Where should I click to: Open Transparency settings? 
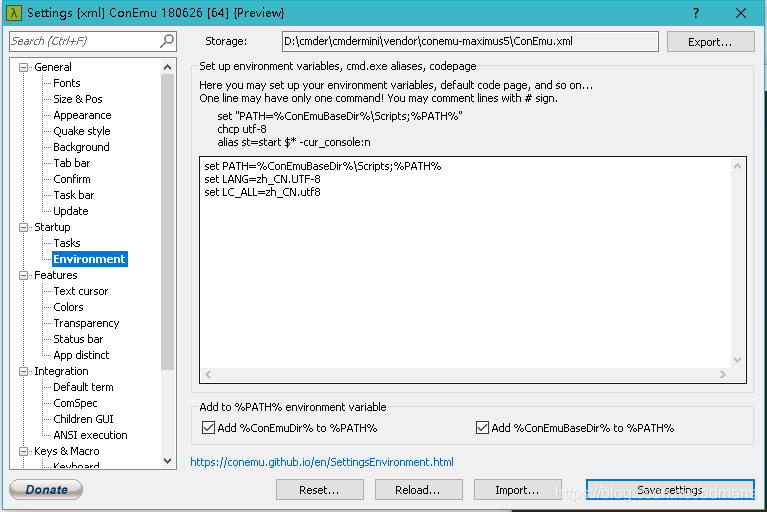tap(86, 323)
